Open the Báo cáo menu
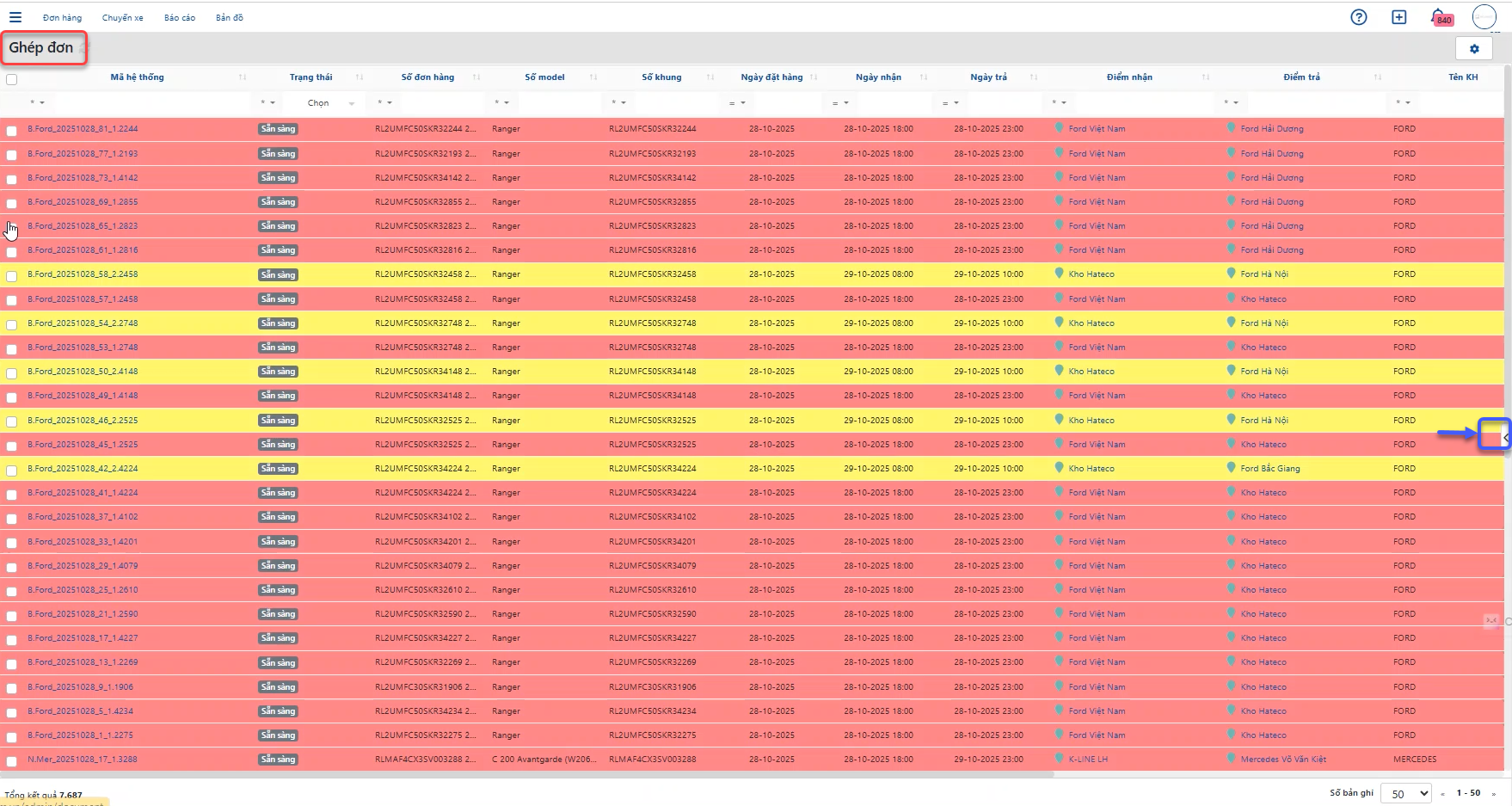 pyautogui.click(x=180, y=18)
